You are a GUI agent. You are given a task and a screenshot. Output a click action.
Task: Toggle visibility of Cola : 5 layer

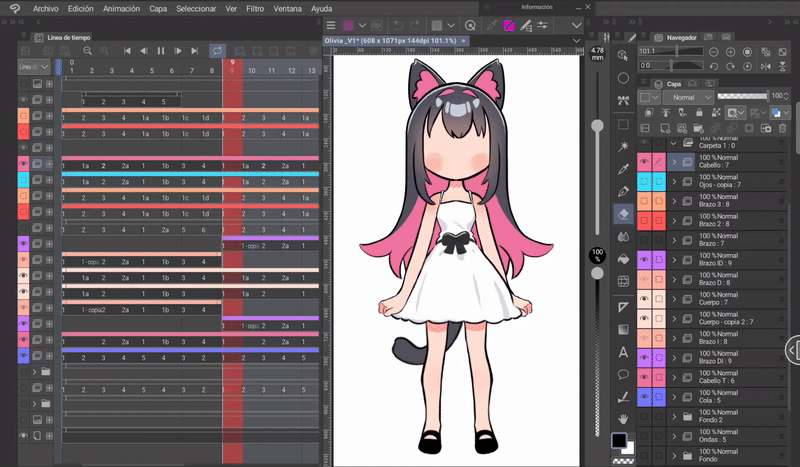644,398
